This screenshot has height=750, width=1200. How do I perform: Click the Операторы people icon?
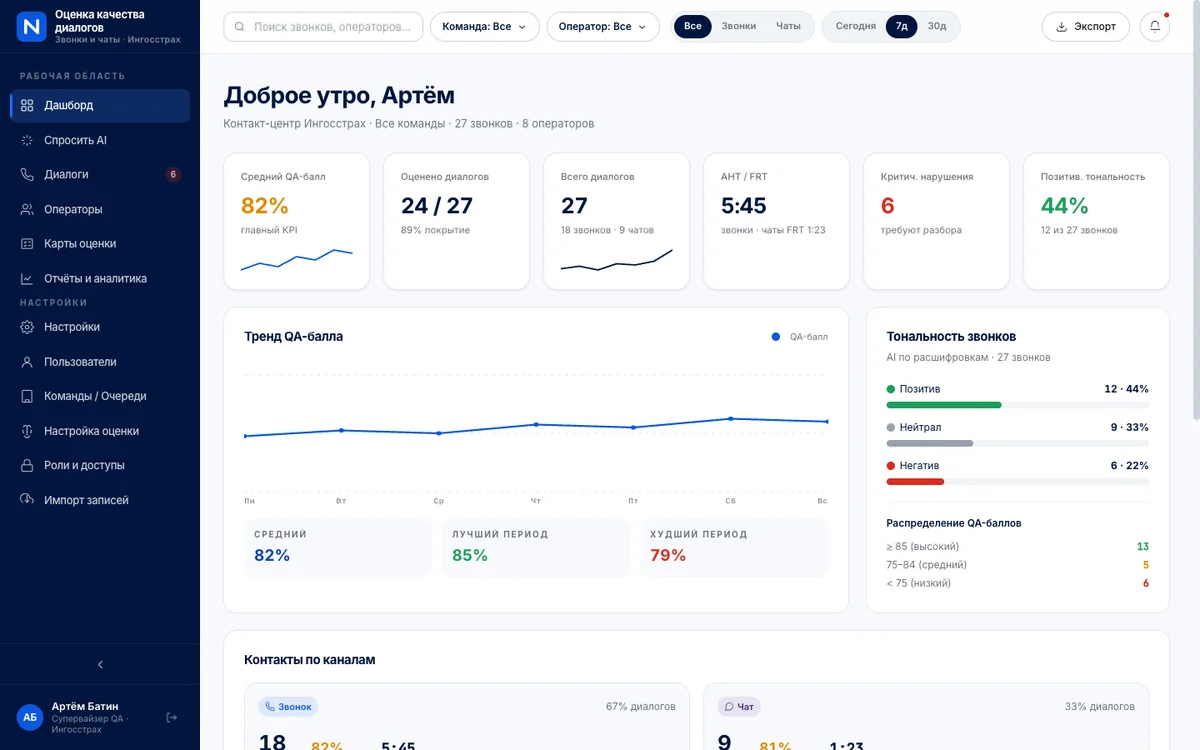(x=27, y=209)
